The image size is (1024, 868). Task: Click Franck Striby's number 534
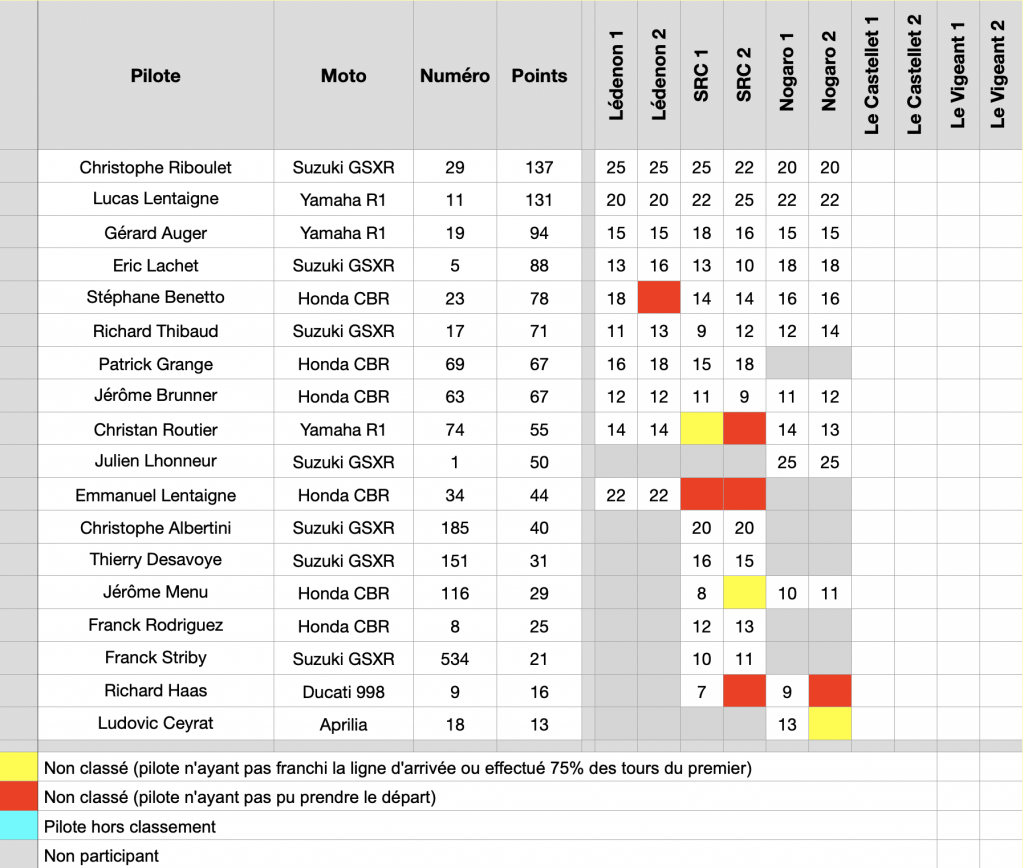[455, 659]
